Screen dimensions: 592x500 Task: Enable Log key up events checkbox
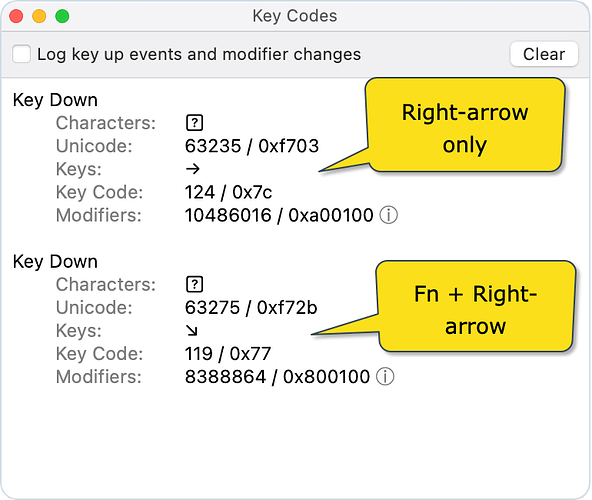click(x=21, y=54)
